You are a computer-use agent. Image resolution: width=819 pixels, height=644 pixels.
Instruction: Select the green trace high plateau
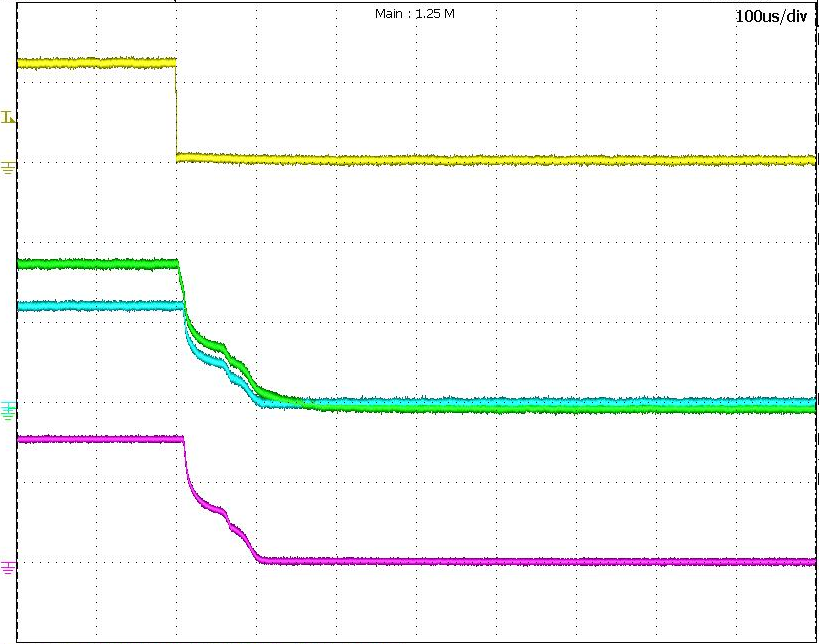(96, 264)
